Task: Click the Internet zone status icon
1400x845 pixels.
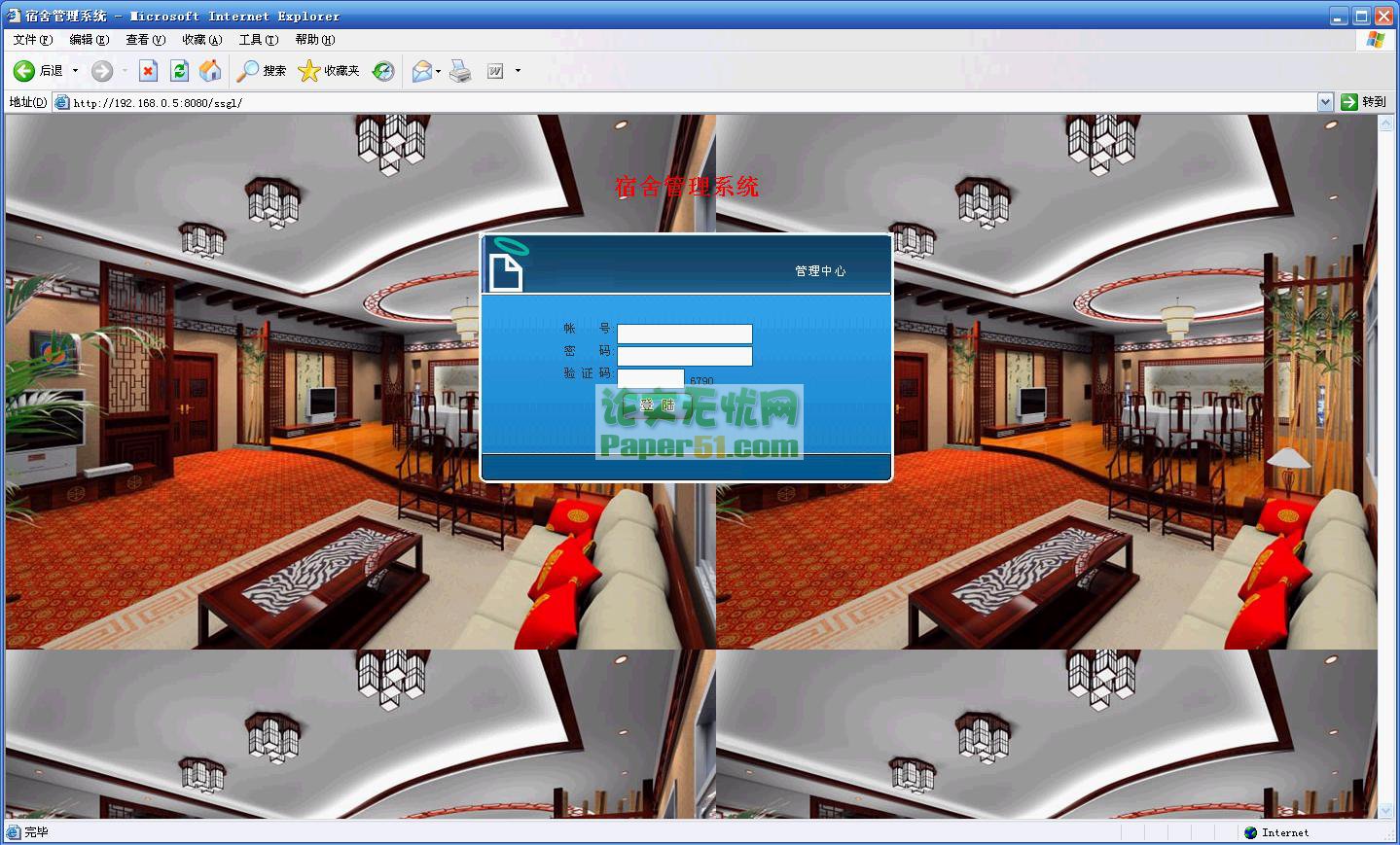Action: (1251, 832)
